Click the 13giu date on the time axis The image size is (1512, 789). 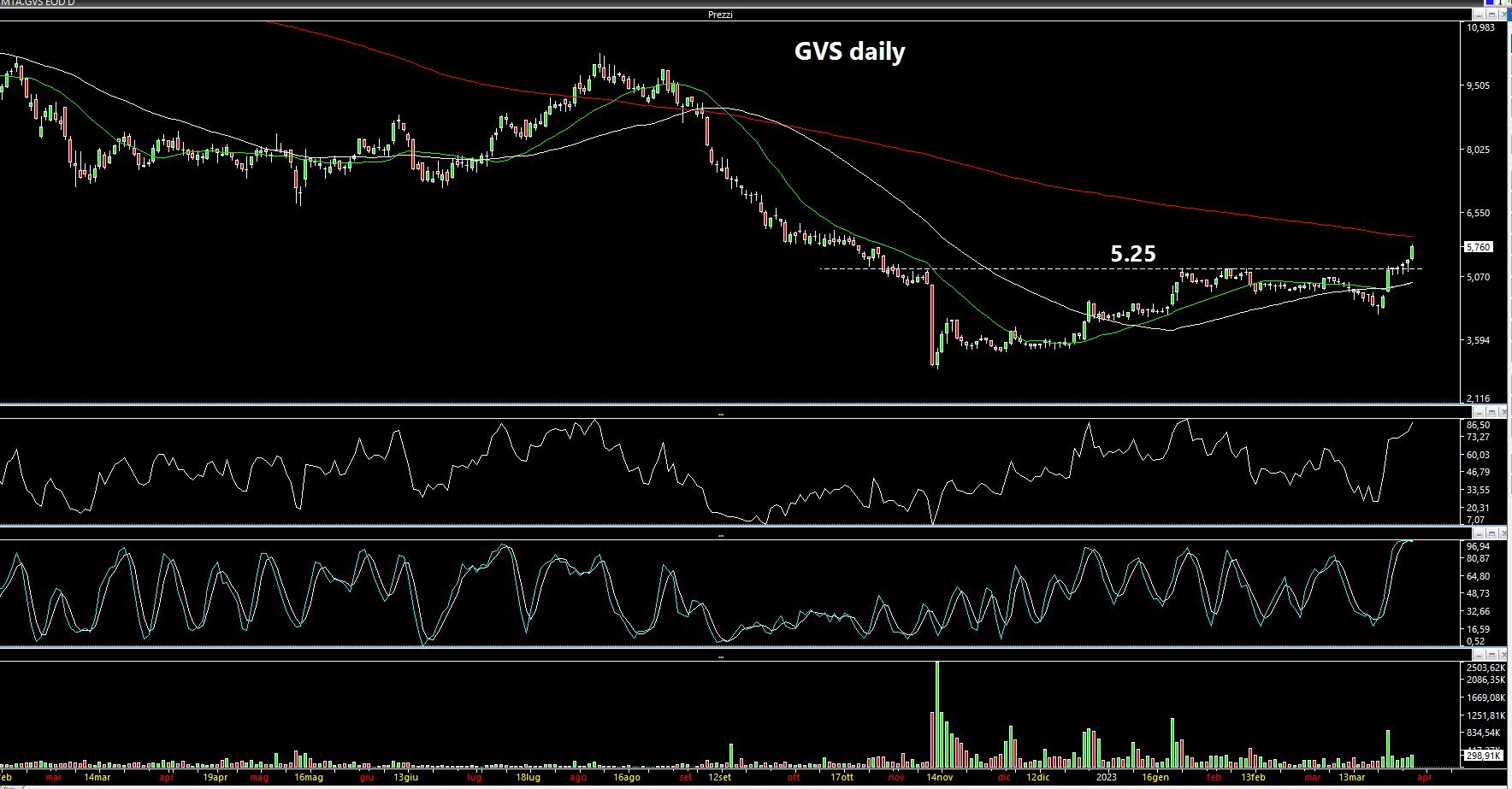click(405, 777)
